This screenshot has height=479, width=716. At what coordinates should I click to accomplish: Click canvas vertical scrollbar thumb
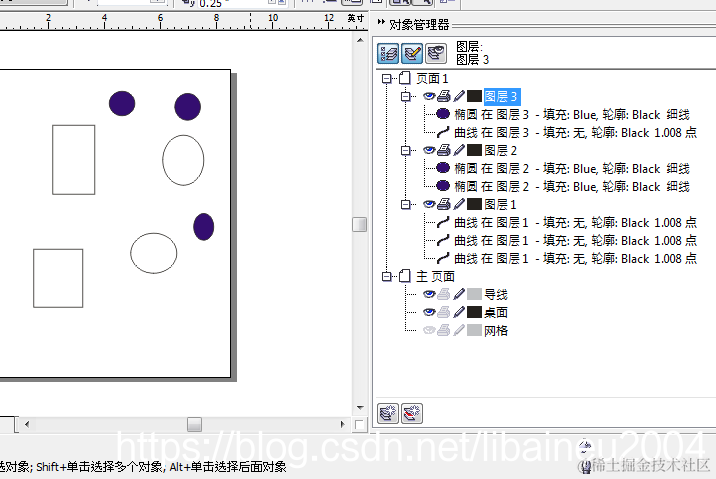(x=360, y=224)
